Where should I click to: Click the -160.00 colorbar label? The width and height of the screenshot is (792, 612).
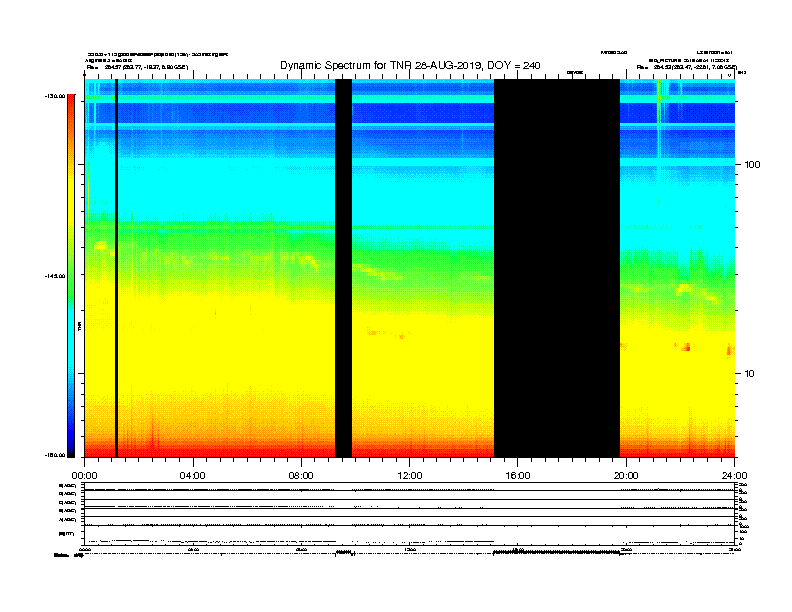click(56, 455)
